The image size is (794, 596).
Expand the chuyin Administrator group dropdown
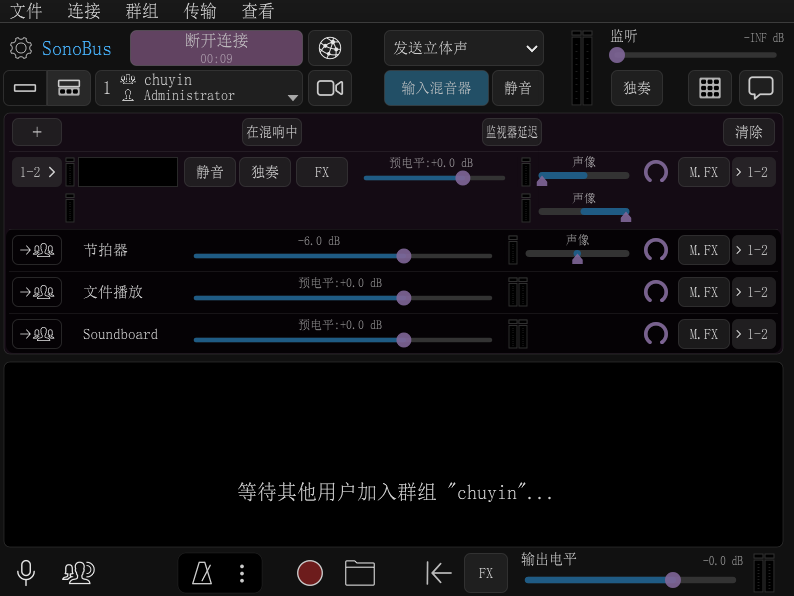(199, 88)
